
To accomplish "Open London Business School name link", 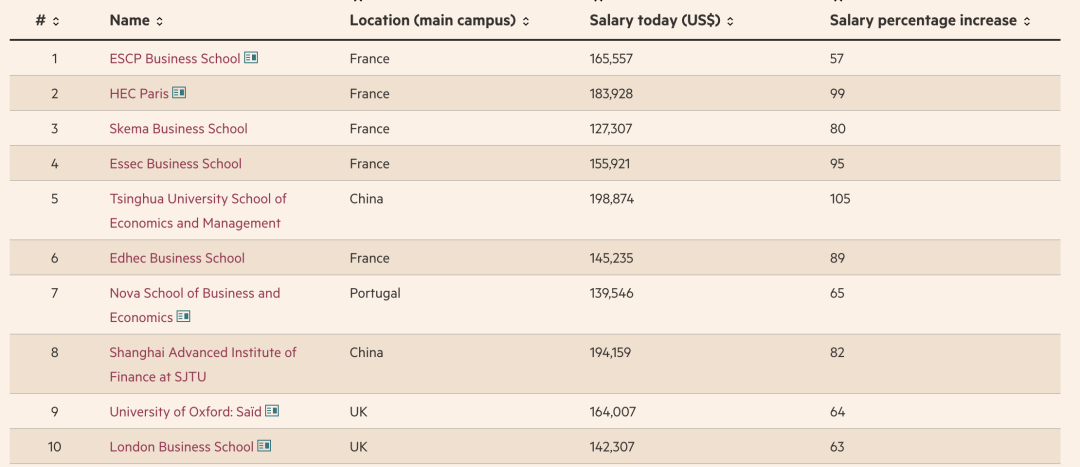I will [182, 447].
